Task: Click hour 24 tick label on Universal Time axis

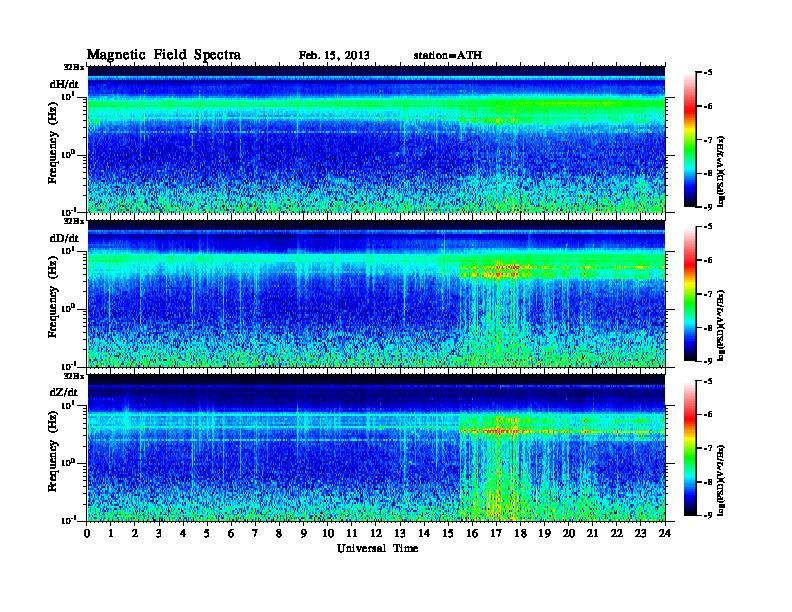Action: point(665,533)
